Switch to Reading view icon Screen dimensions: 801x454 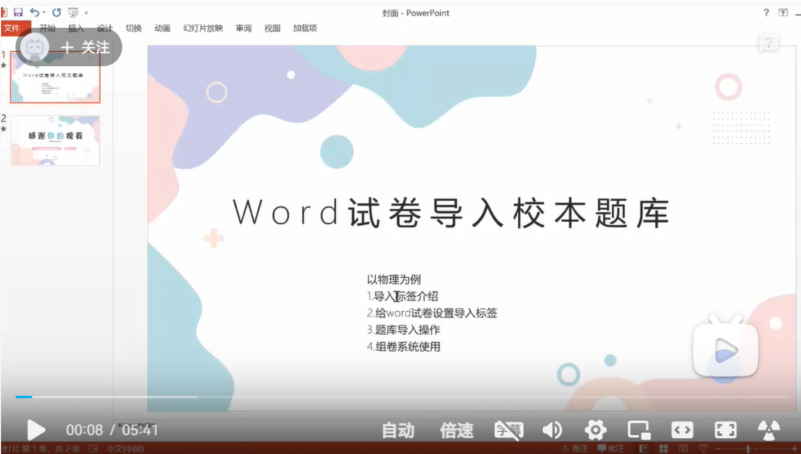[684, 449]
